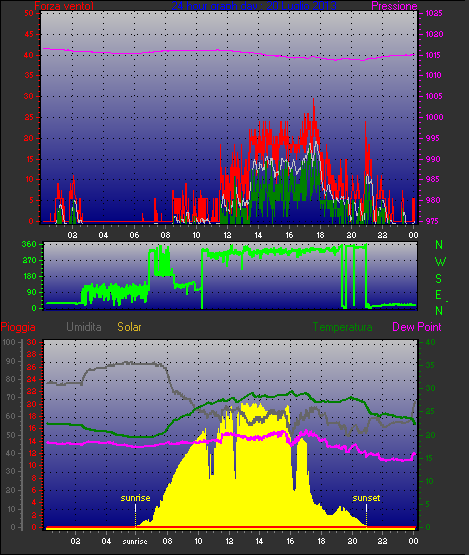Click the E compass letter beside direction chart
Screen dimensions: 469x555
coord(438,294)
